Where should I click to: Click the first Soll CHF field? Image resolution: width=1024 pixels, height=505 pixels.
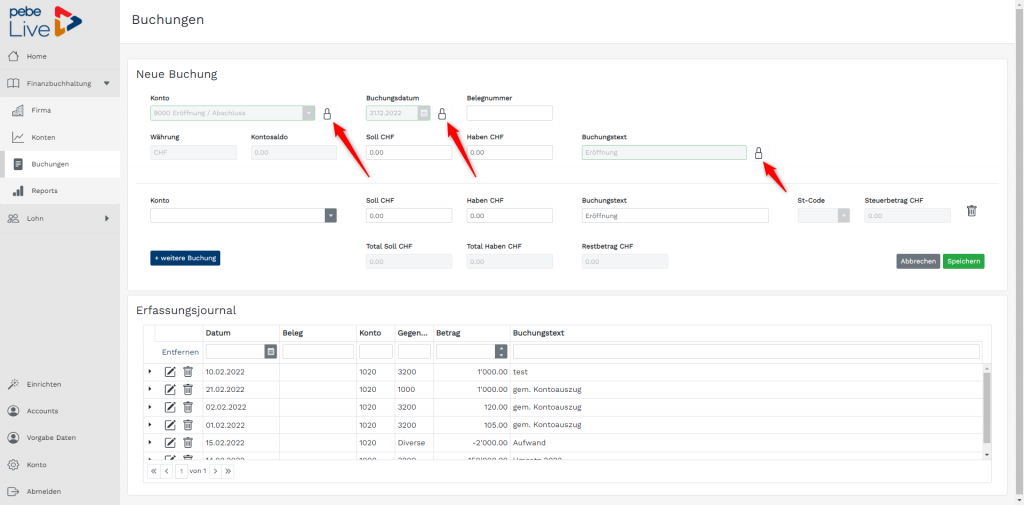point(409,152)
